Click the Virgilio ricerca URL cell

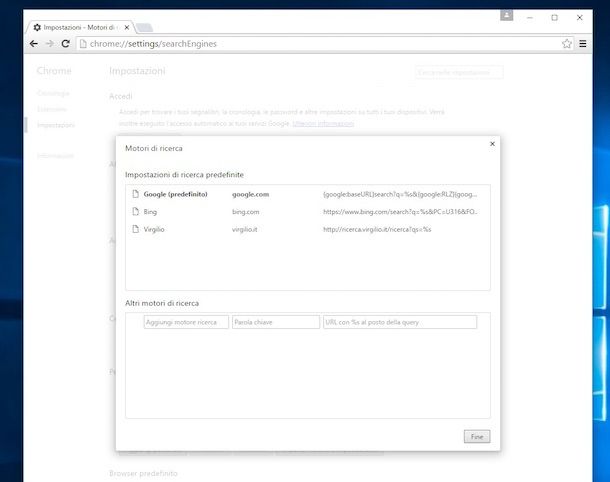(x=377, y=229)
